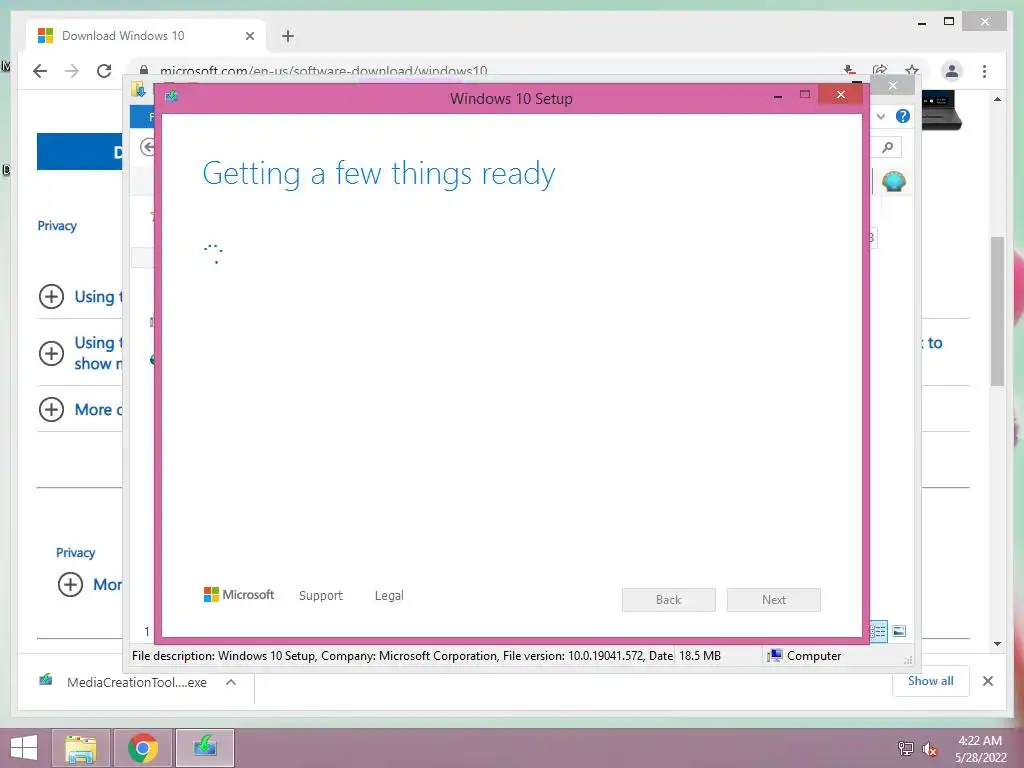The width and height of the screenshot is (1024, 768).
Task: Expand Explorer ribbon chevron
Action: [x=881, y=116]
